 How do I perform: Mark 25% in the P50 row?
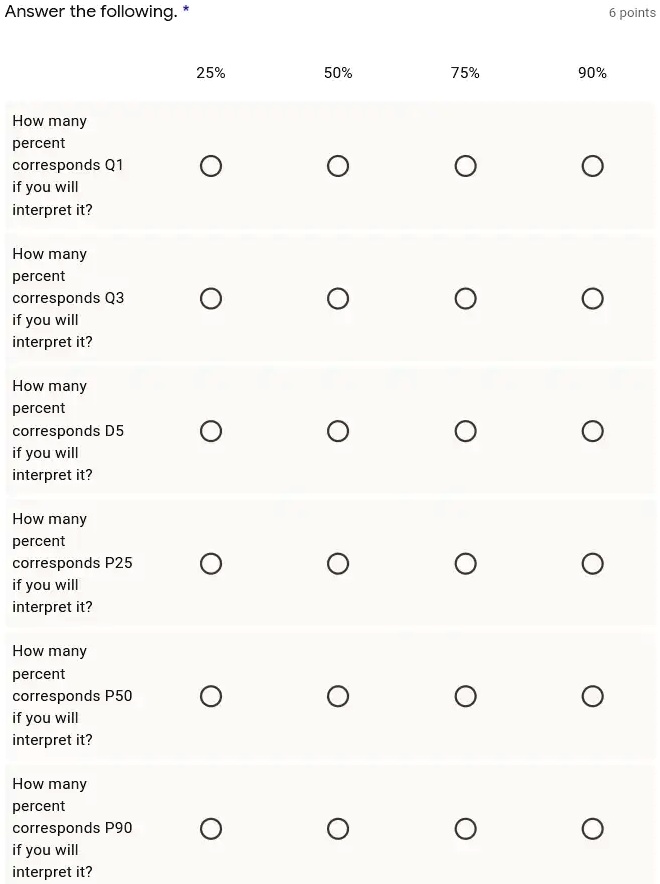point(211,696)
